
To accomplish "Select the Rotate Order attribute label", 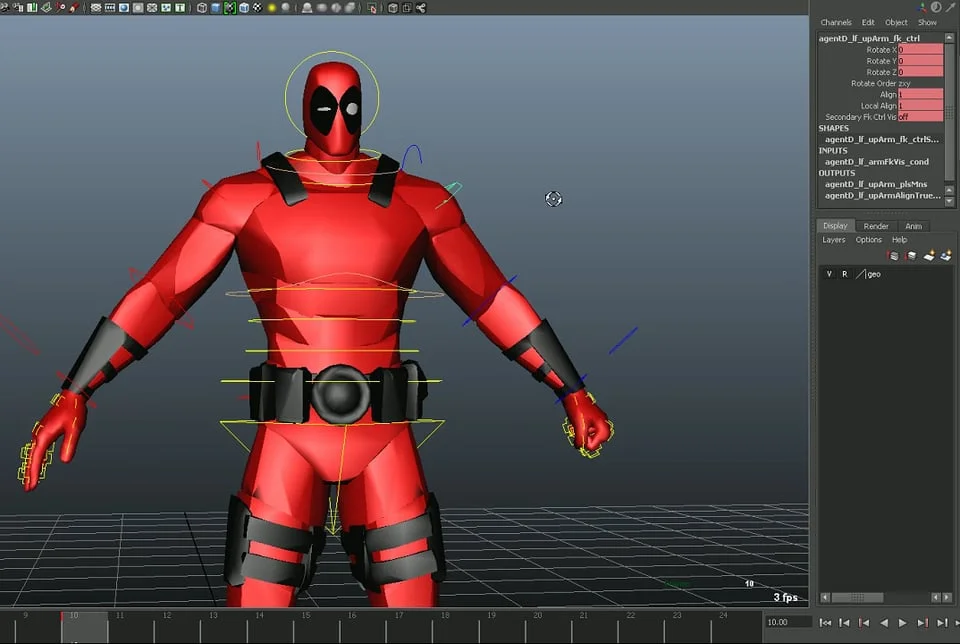I will pyautogui.click(x=873, y=83).
